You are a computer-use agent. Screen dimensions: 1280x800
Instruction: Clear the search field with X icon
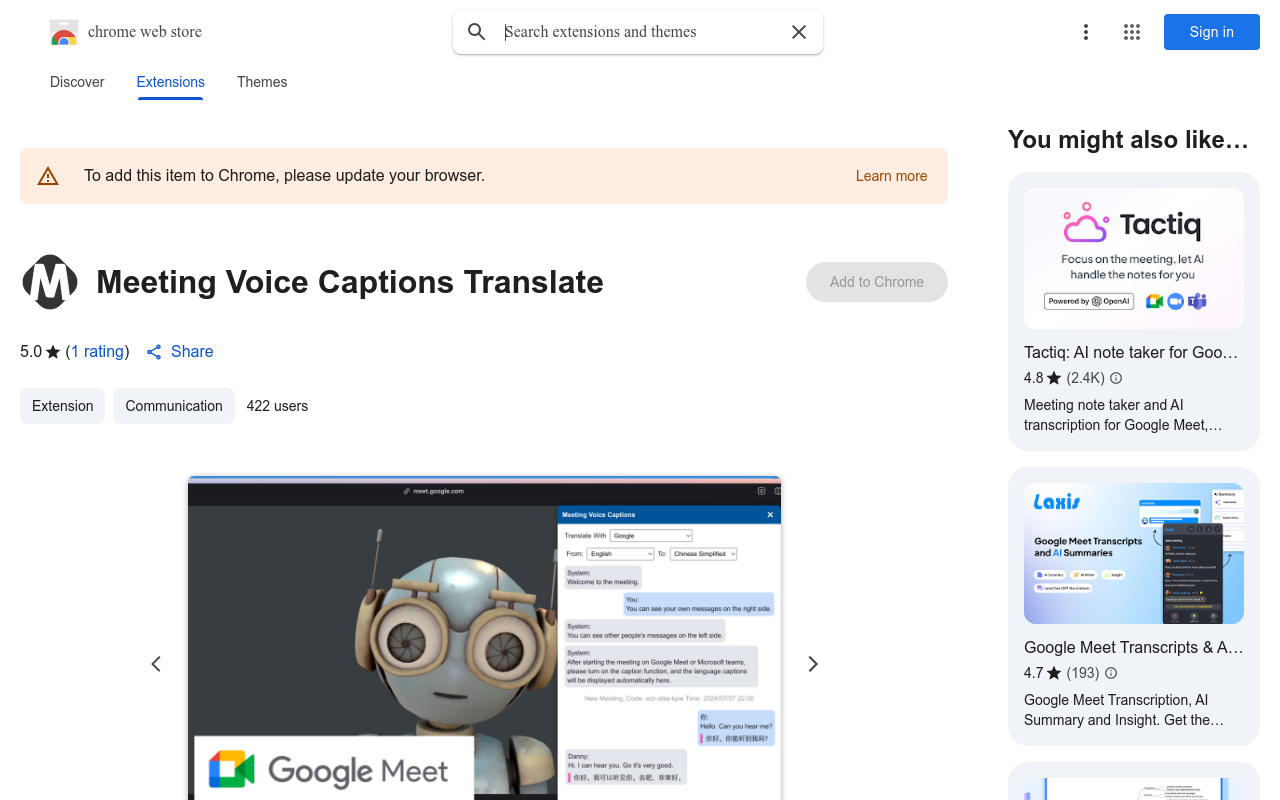tap(799, 32)
